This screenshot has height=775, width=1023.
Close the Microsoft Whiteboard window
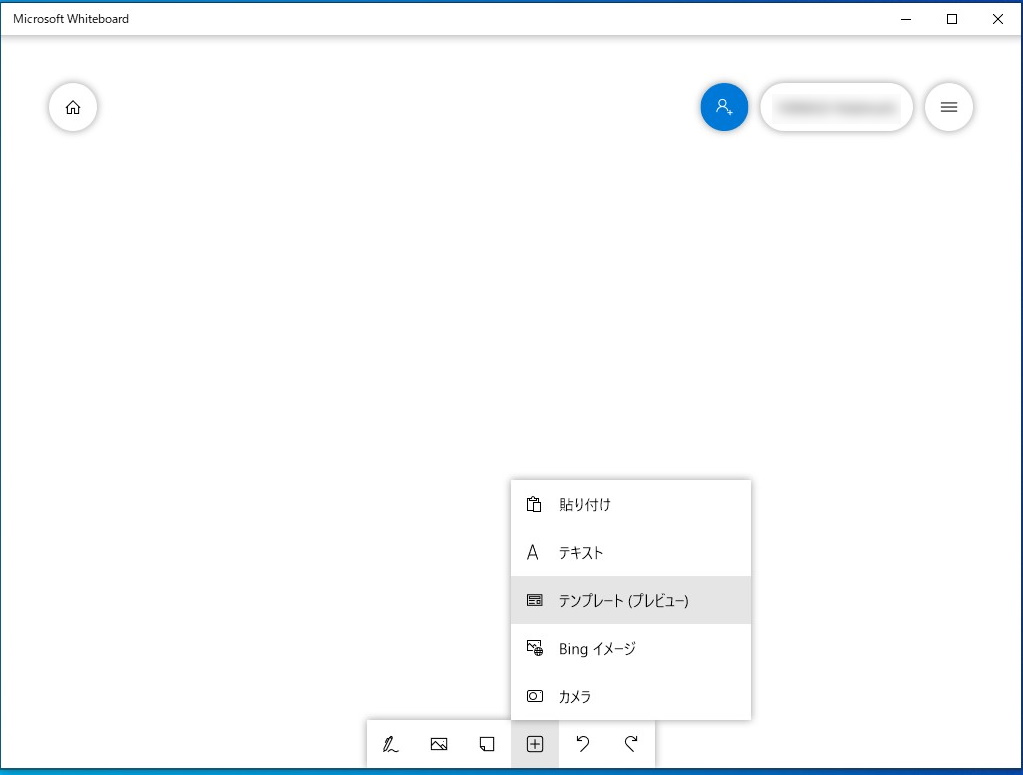998,18
